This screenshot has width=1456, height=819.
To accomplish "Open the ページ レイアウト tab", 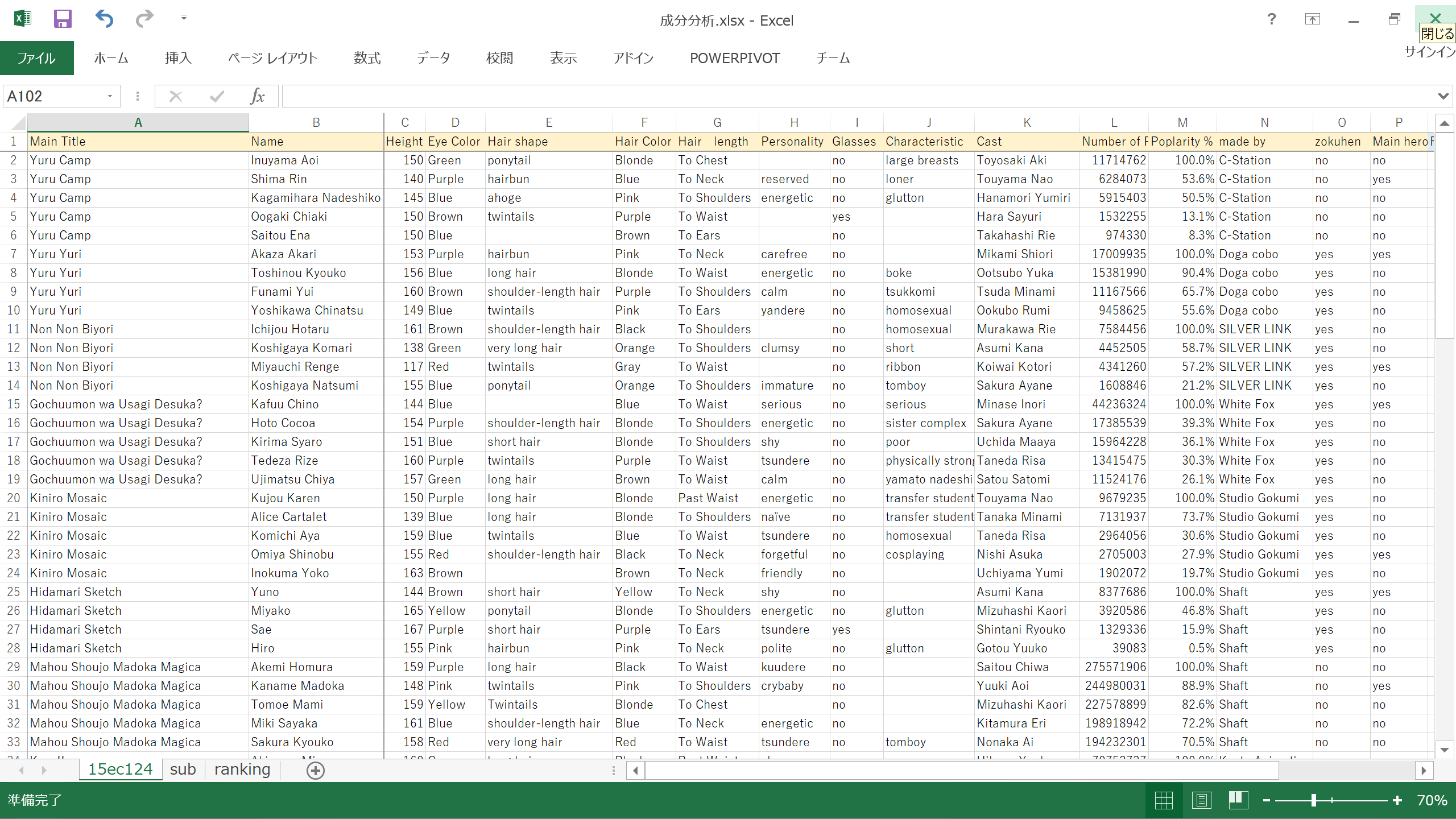I will pyautogui.click(x=272, y=58).
